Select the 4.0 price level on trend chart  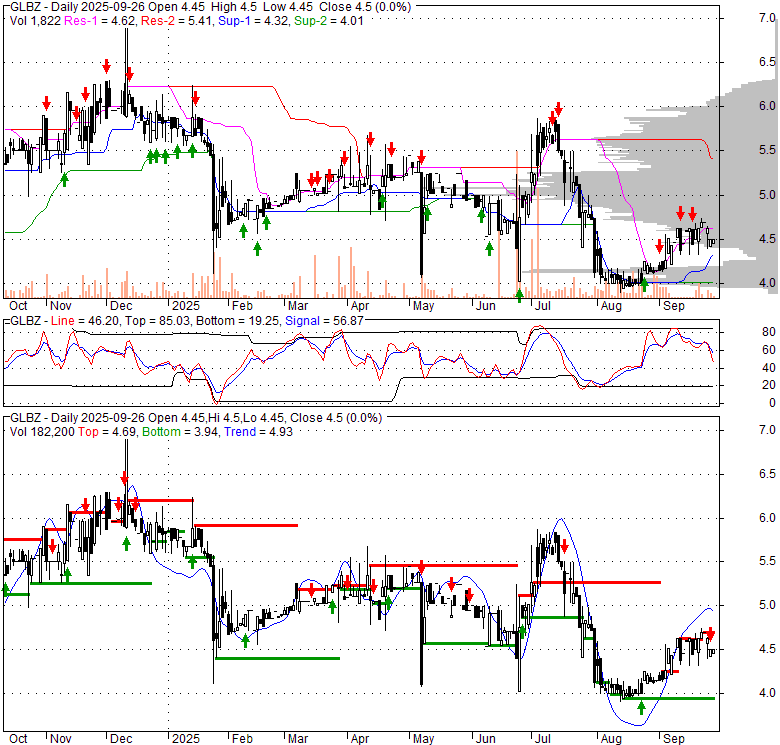click(x=767, y=693)
